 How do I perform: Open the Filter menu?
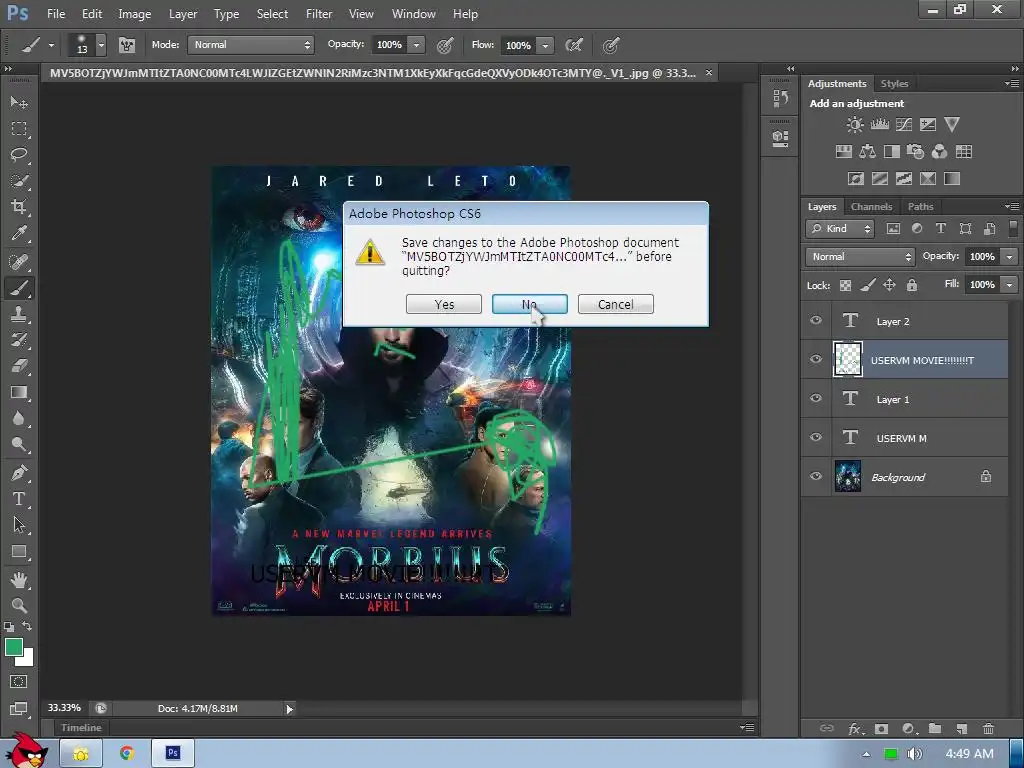pos(319,14)
